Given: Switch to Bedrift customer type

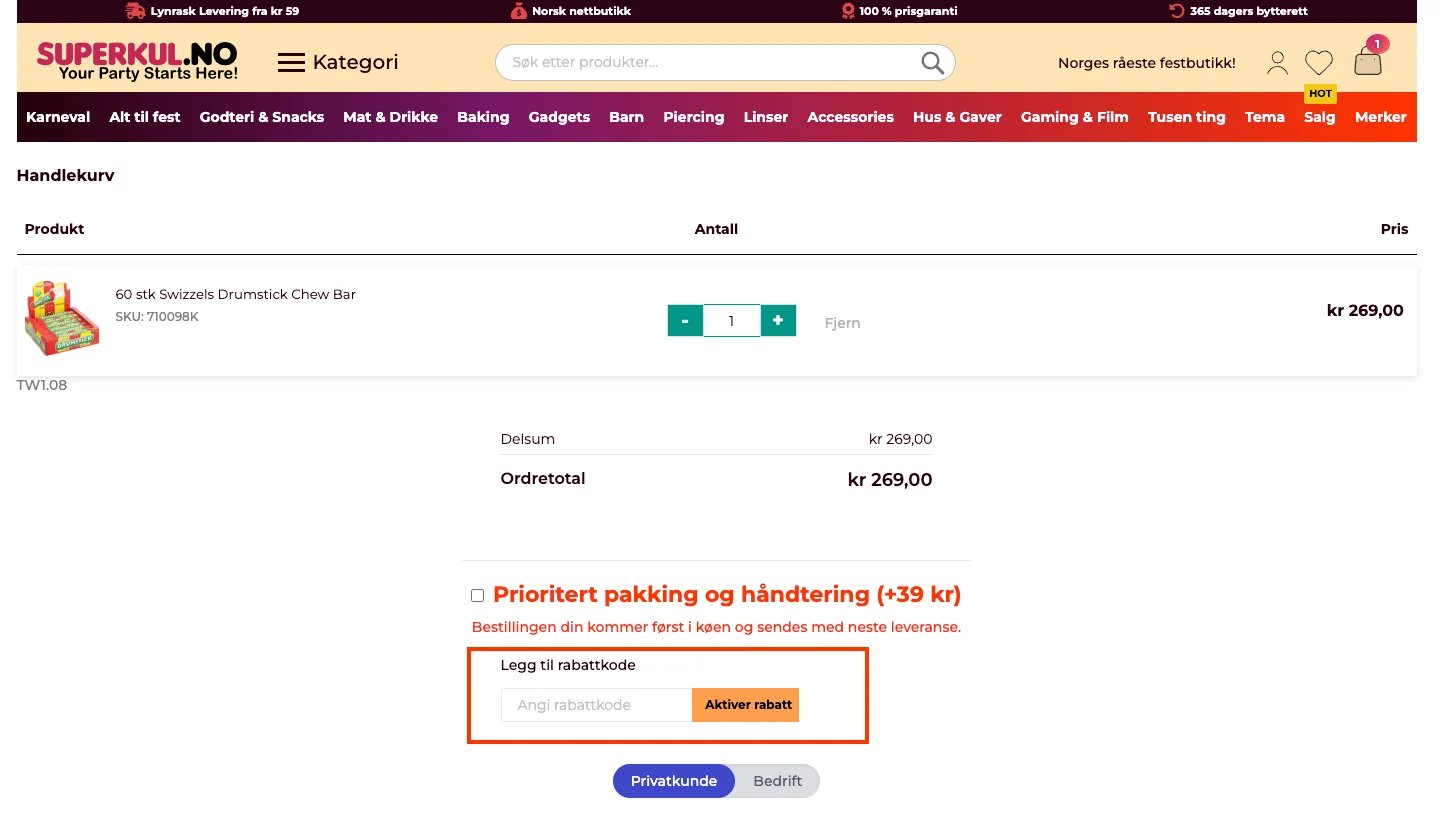Looking at the screenshot, I should (777, 781).
